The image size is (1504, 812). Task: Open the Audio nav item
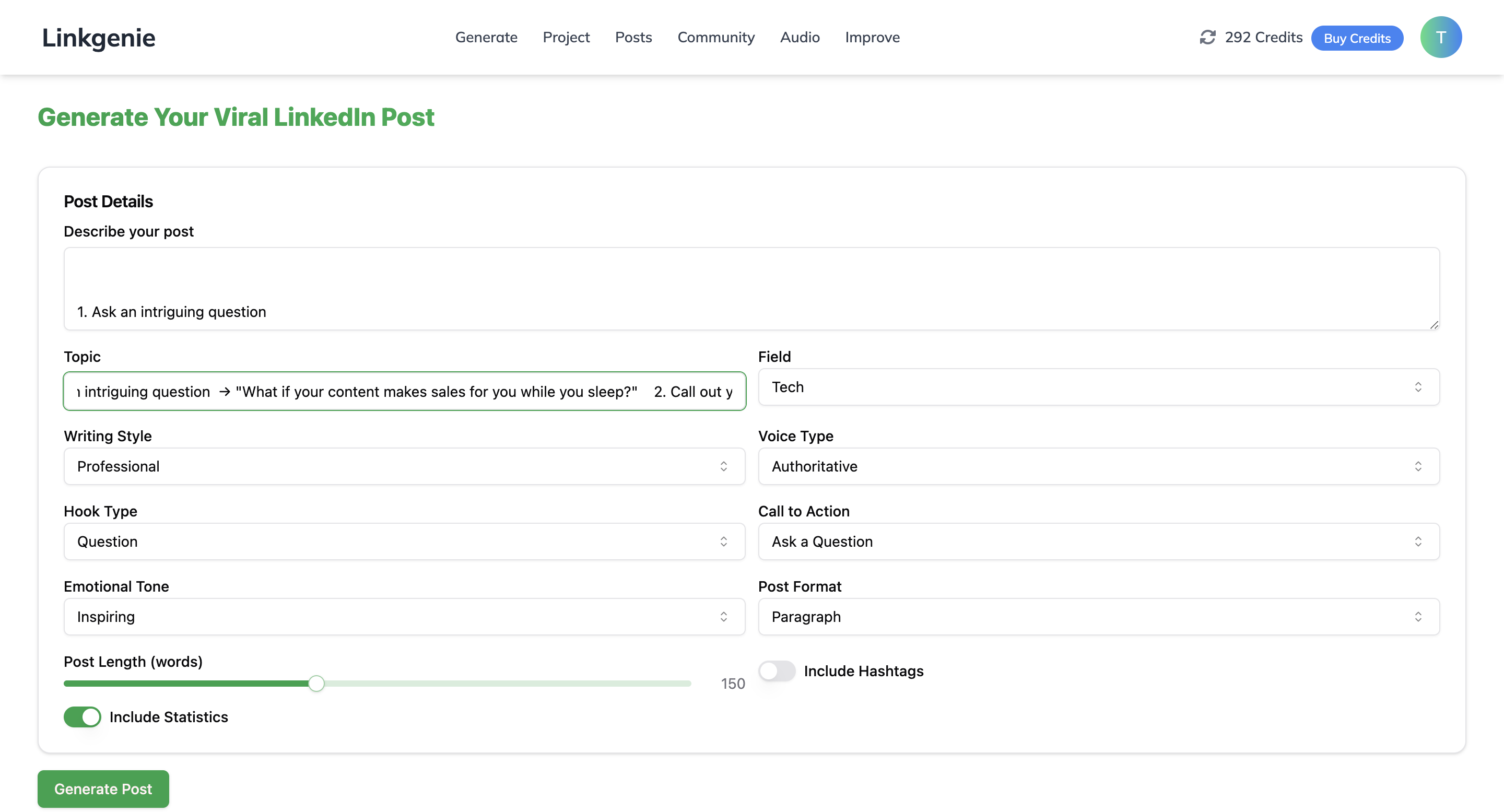(x=800, y=38)
